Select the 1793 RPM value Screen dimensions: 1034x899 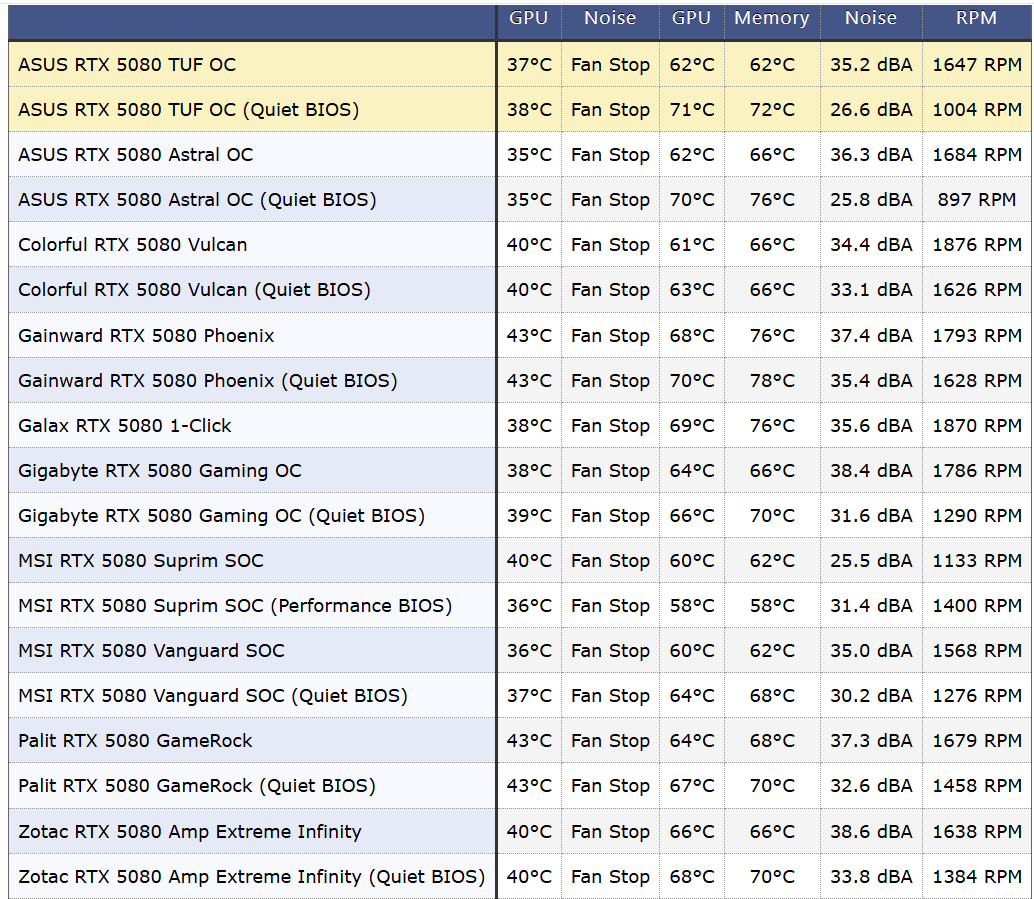(977, 335)
